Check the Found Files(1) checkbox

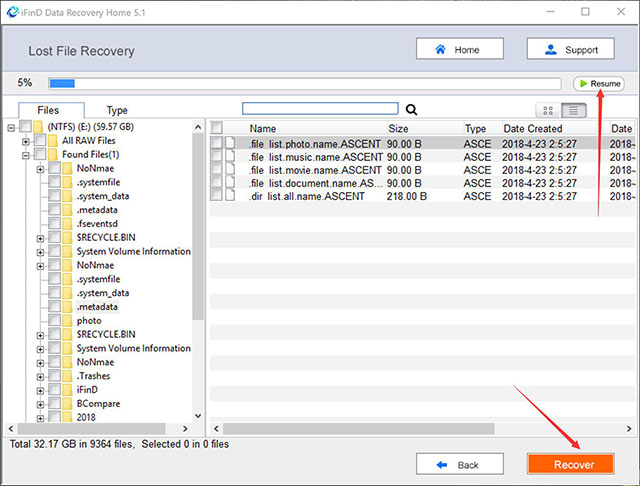(40, 154)
